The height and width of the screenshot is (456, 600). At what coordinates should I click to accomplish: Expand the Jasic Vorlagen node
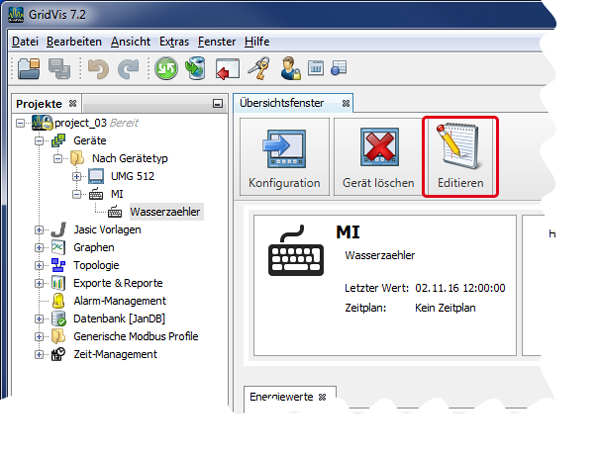click(39, 230)
